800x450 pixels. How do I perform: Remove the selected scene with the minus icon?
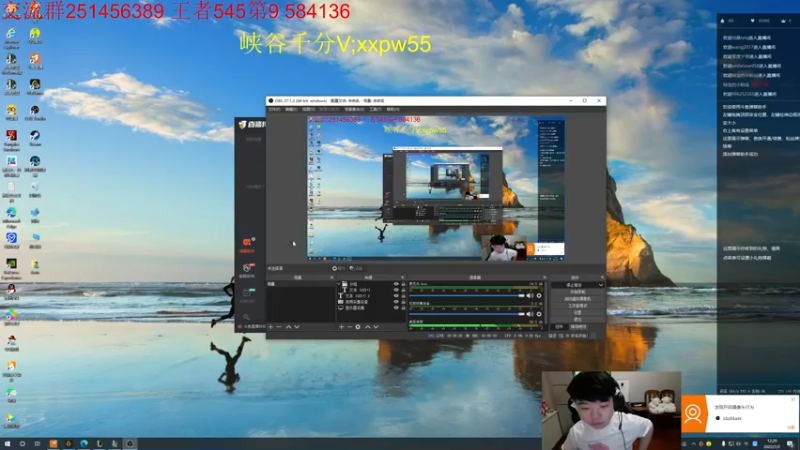(279, 327)
